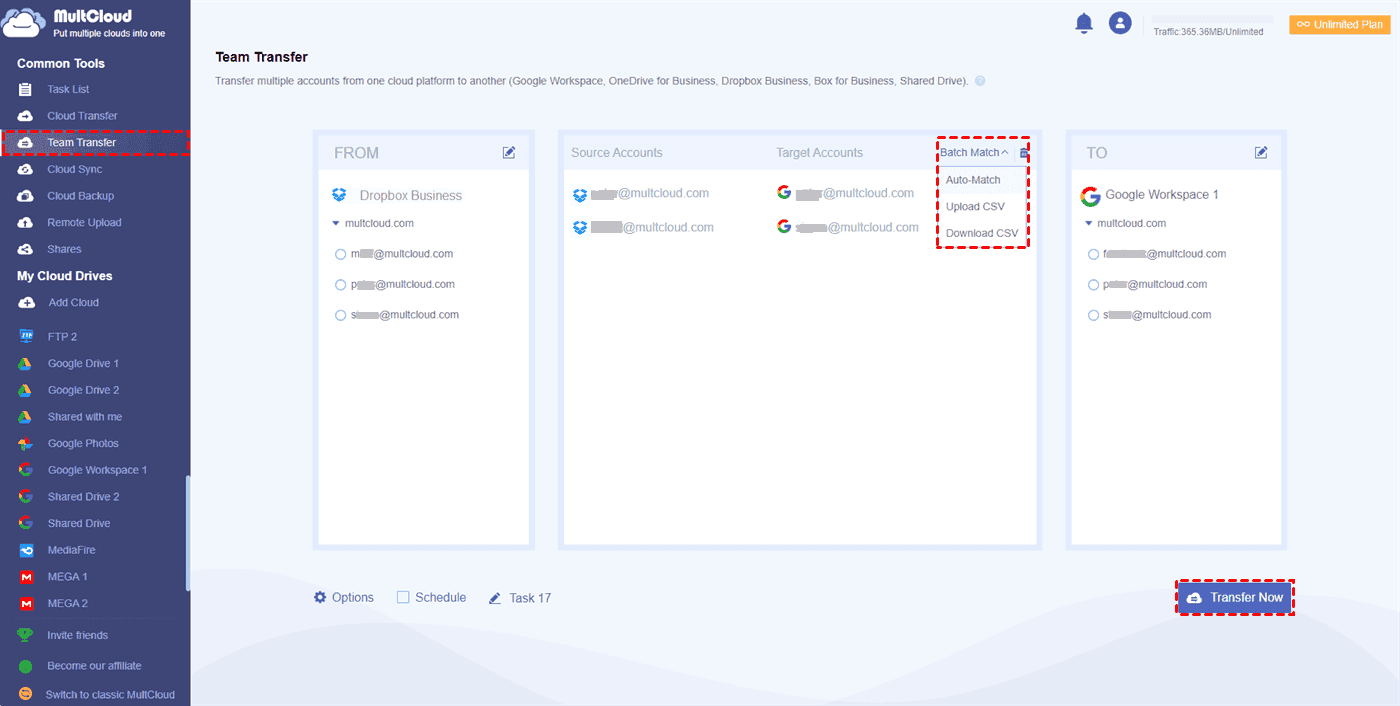Collapse multcloud.com tree in TO panel
Viewport: 1400px width, 706px height.
(1089, 223)
